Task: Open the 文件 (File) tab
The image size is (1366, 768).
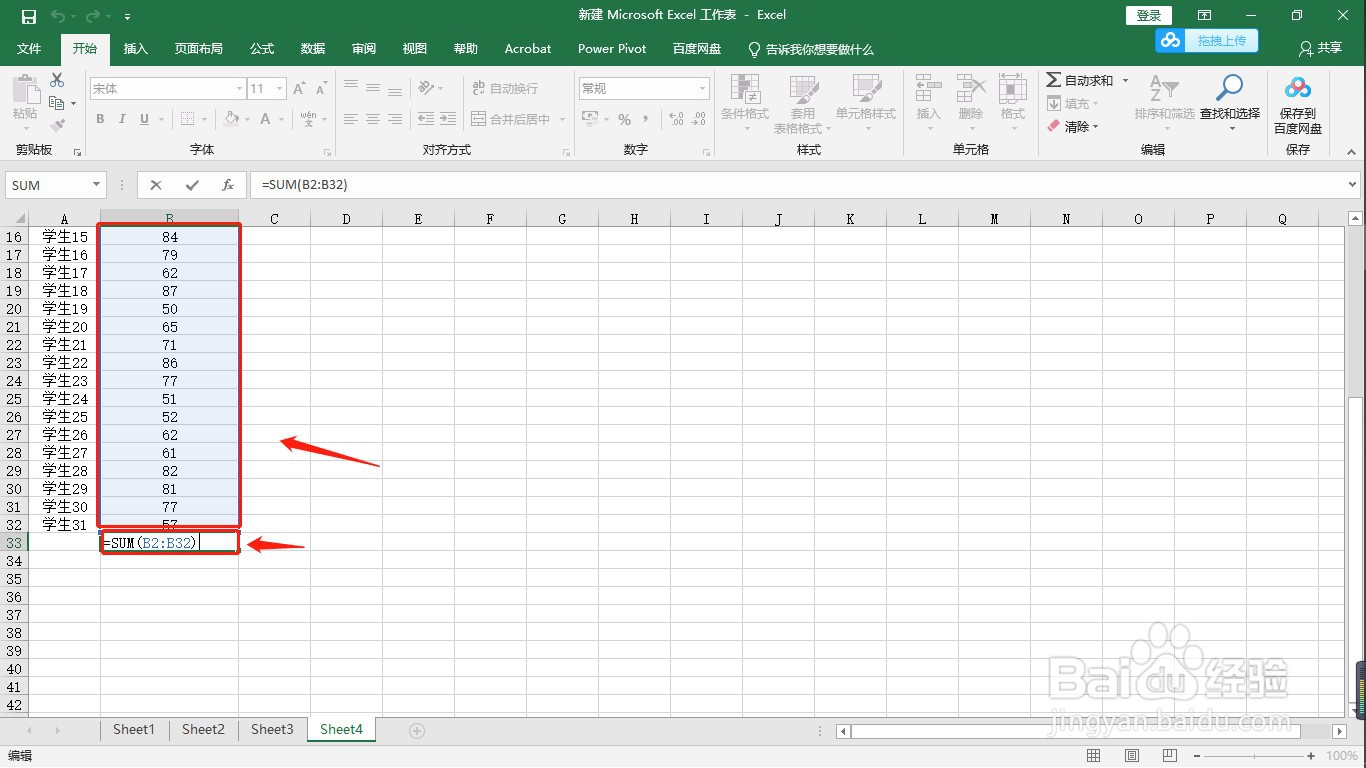Action: (29, 49)
